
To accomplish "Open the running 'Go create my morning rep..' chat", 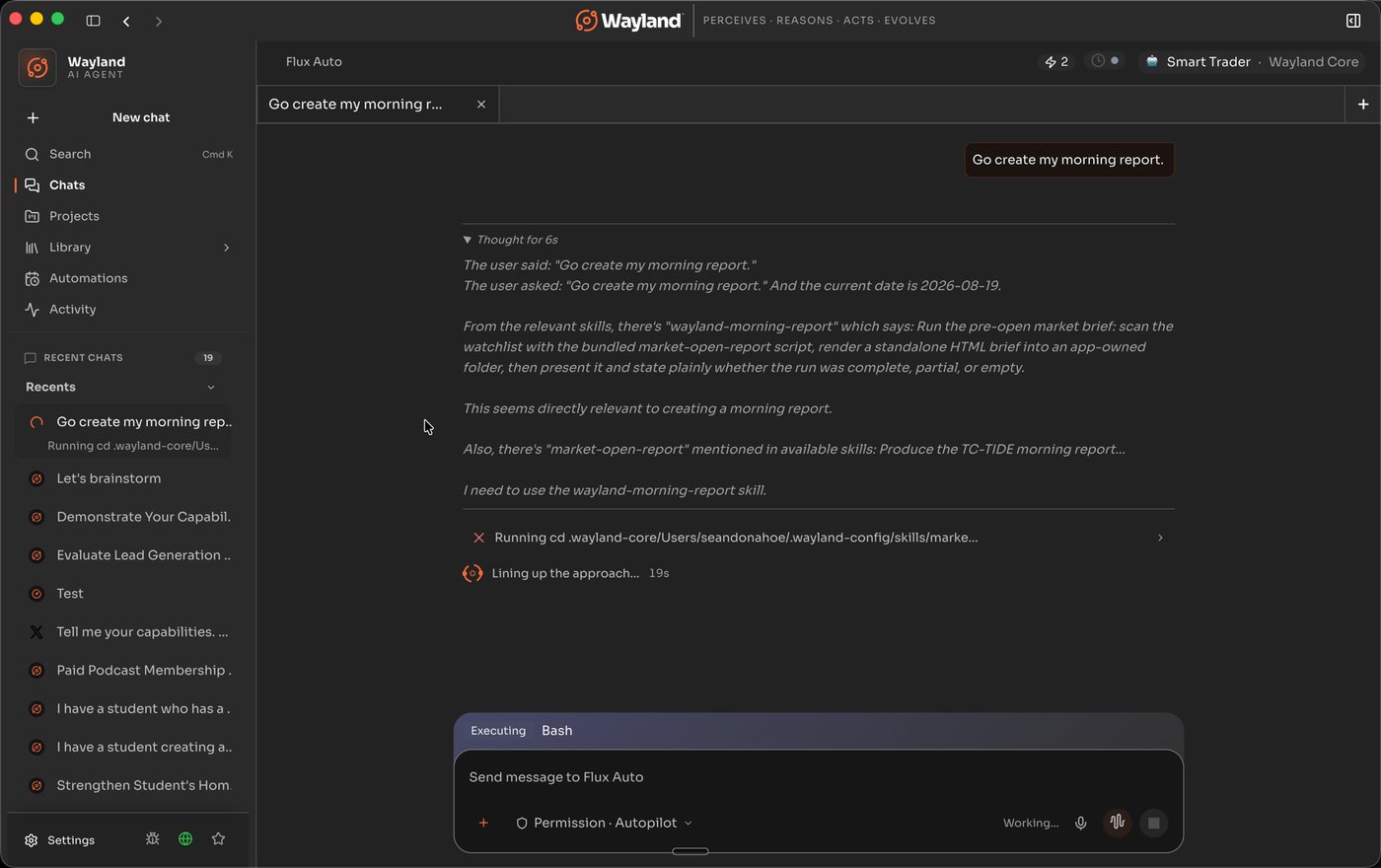I will pyautogui.click(x=124, y=432).
